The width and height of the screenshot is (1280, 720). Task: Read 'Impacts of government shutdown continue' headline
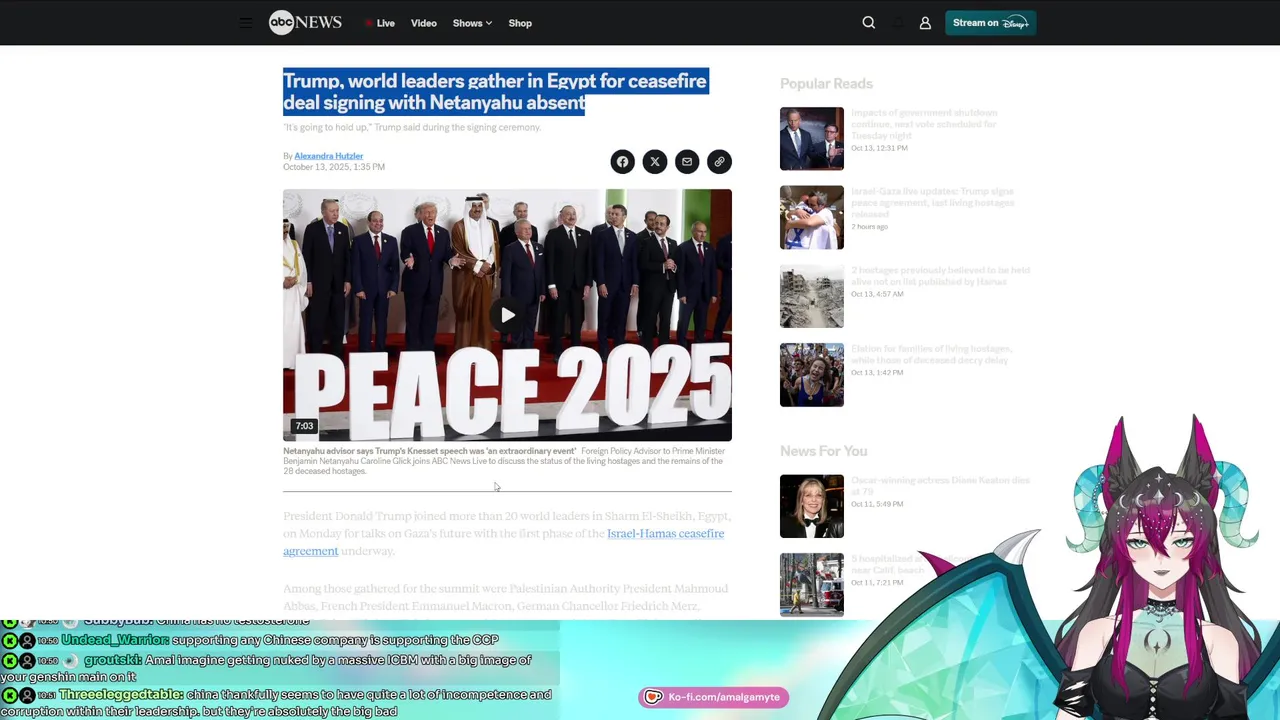click(x=925, y=124)
